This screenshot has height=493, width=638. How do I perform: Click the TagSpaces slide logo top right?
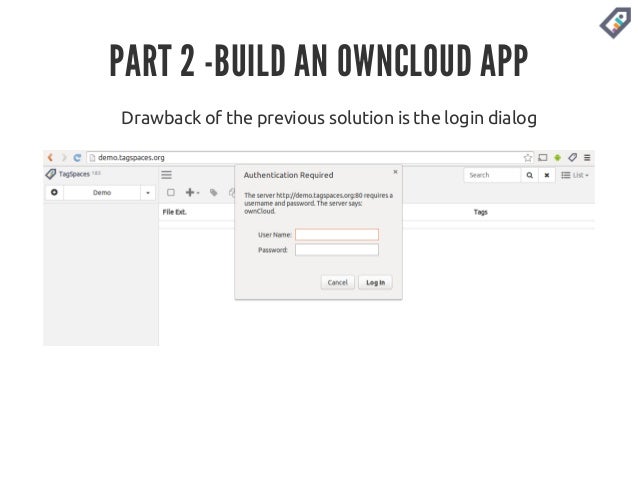coord(615,22)
